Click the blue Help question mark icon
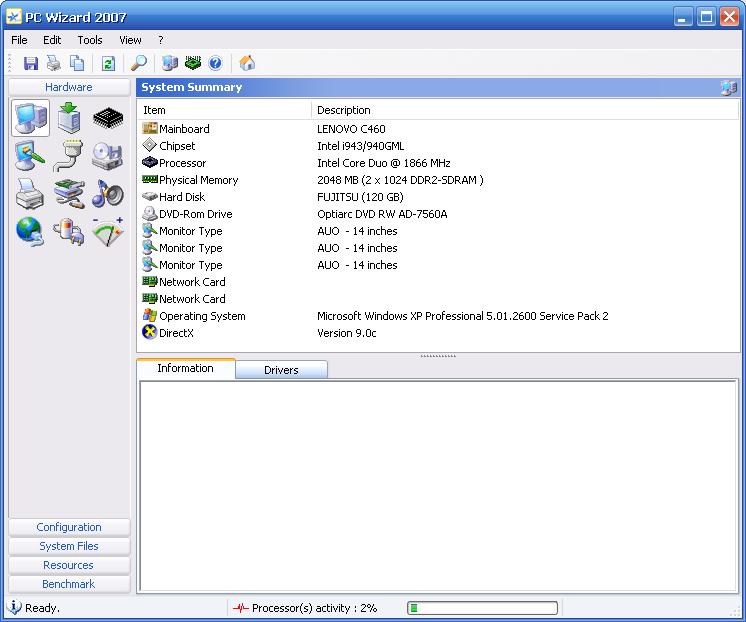 click(216, 63)
